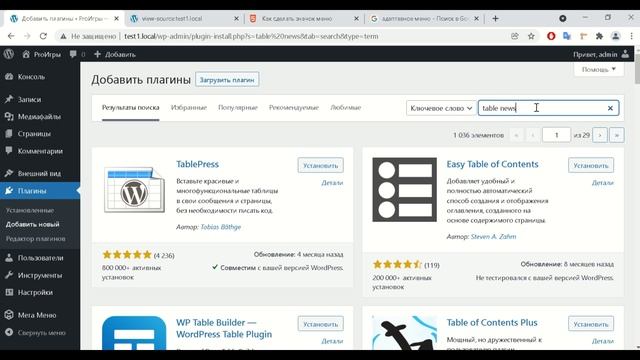Open the translate extension icon

click(x=567, y=36)
